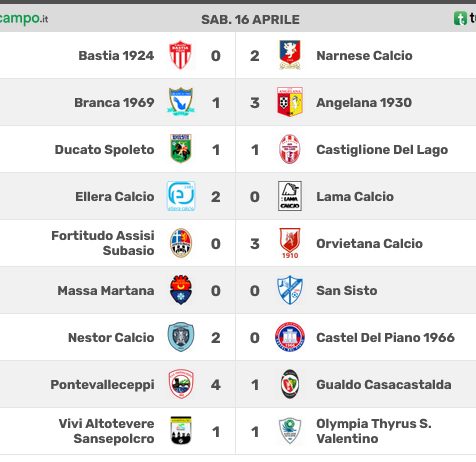Click the campo.it site logo
Screen dimensions: 476x462
pos(23,18)
